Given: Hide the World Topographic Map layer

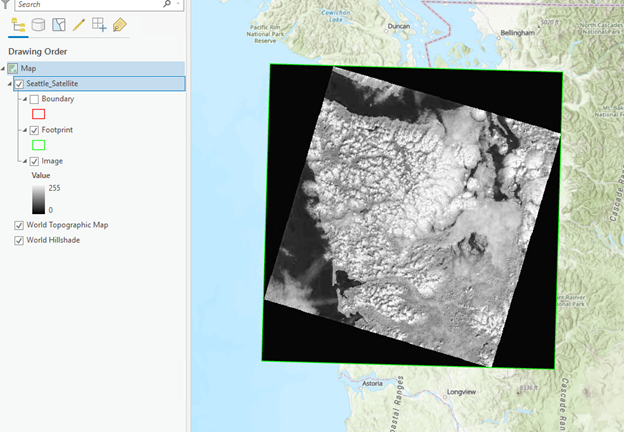Looking at the screenshot, I should (x=19, y=225).
